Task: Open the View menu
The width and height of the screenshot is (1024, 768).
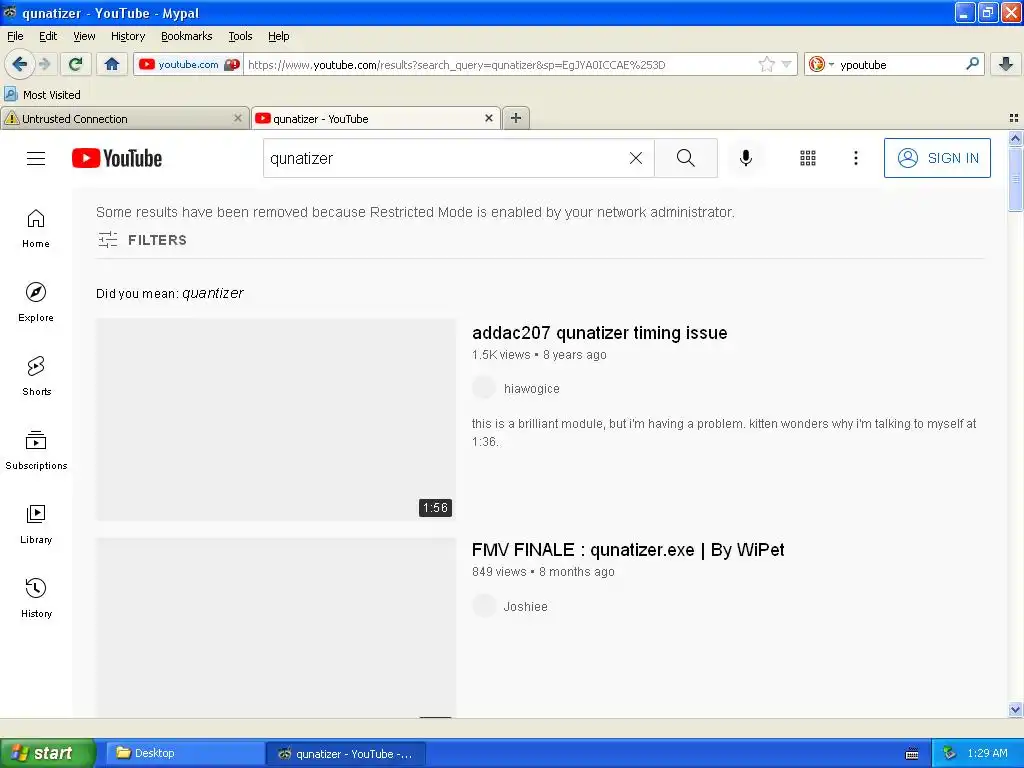Action: [x=84, y=36]
